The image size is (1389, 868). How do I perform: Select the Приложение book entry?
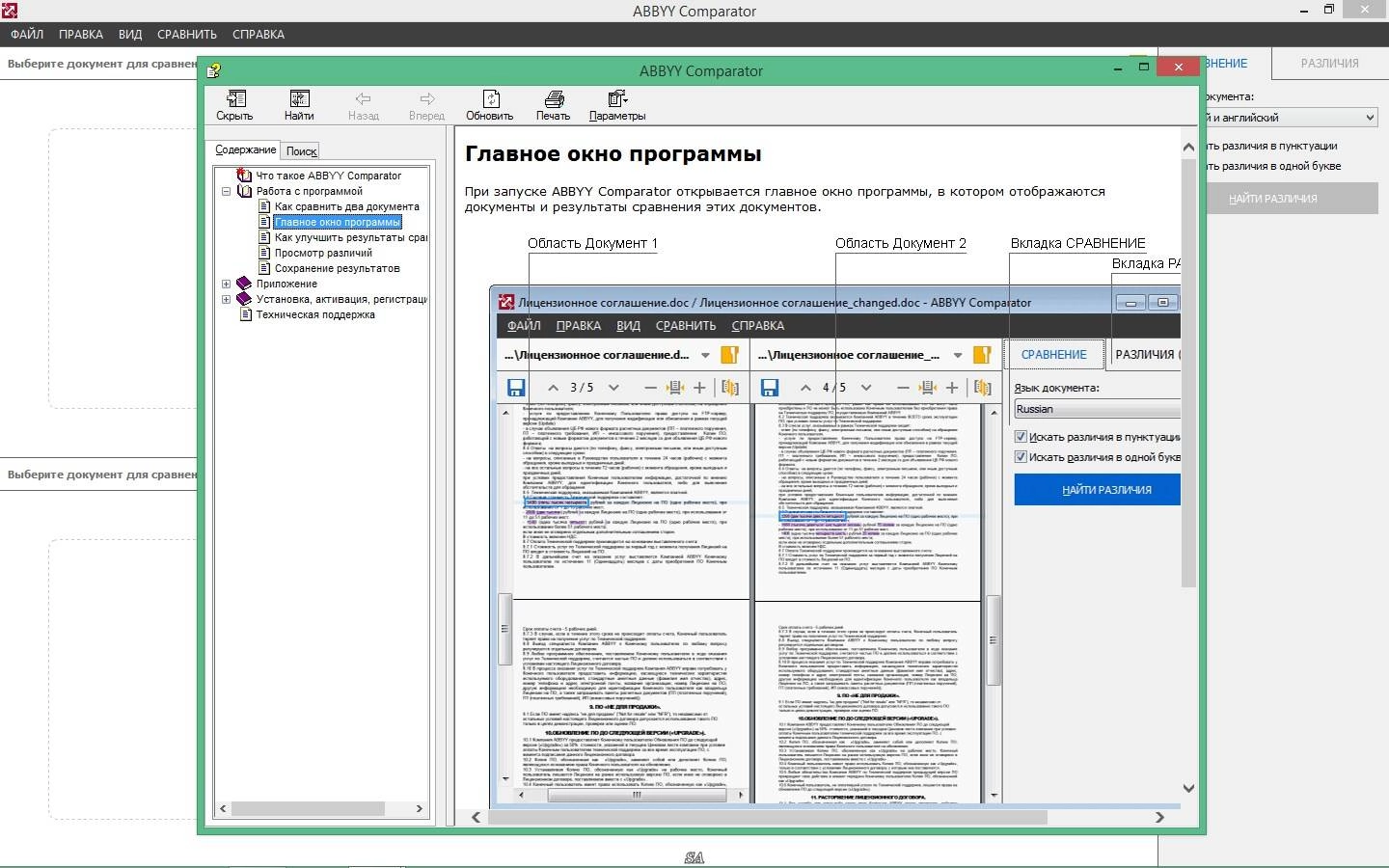(x=286, y=284)
